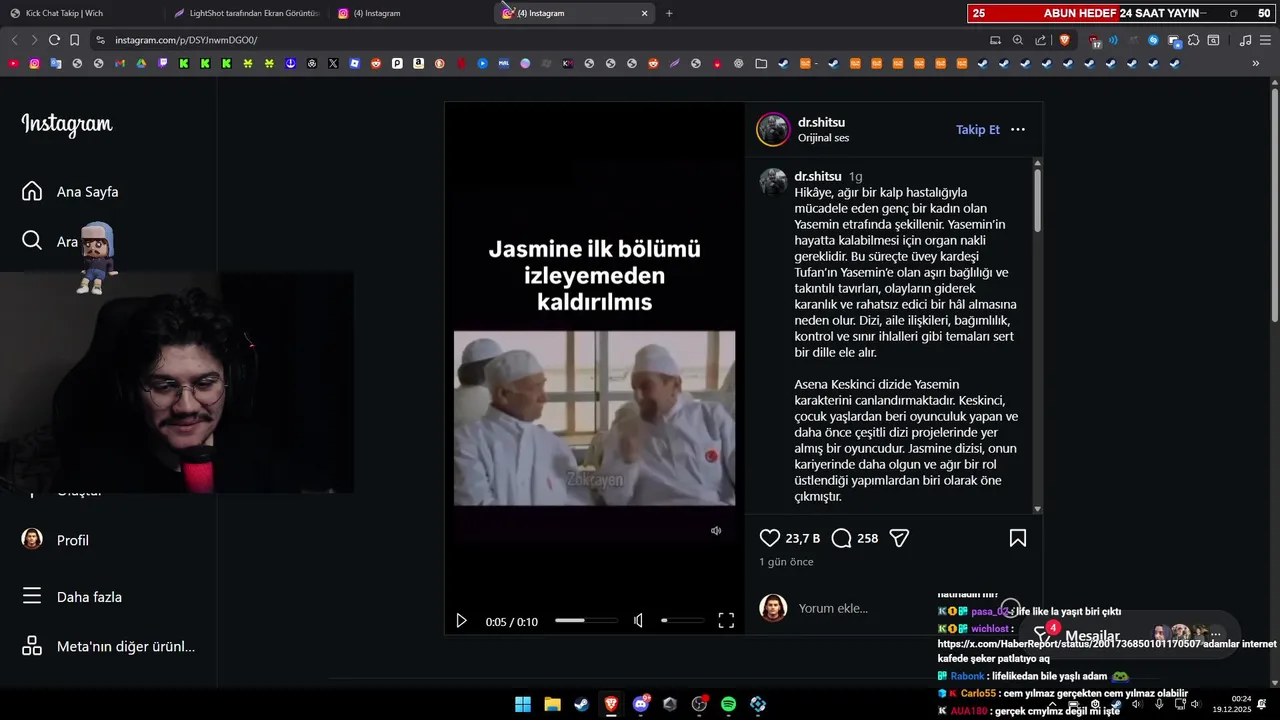
Task: Click the Instagram logo wordmark
Action: (x=67, y=125)
